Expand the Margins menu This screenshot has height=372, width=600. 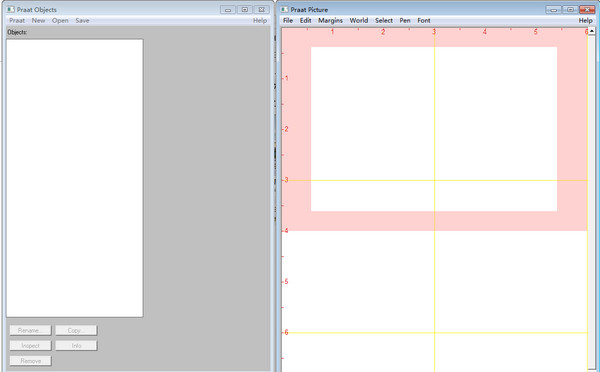click(x=330, y=21)
